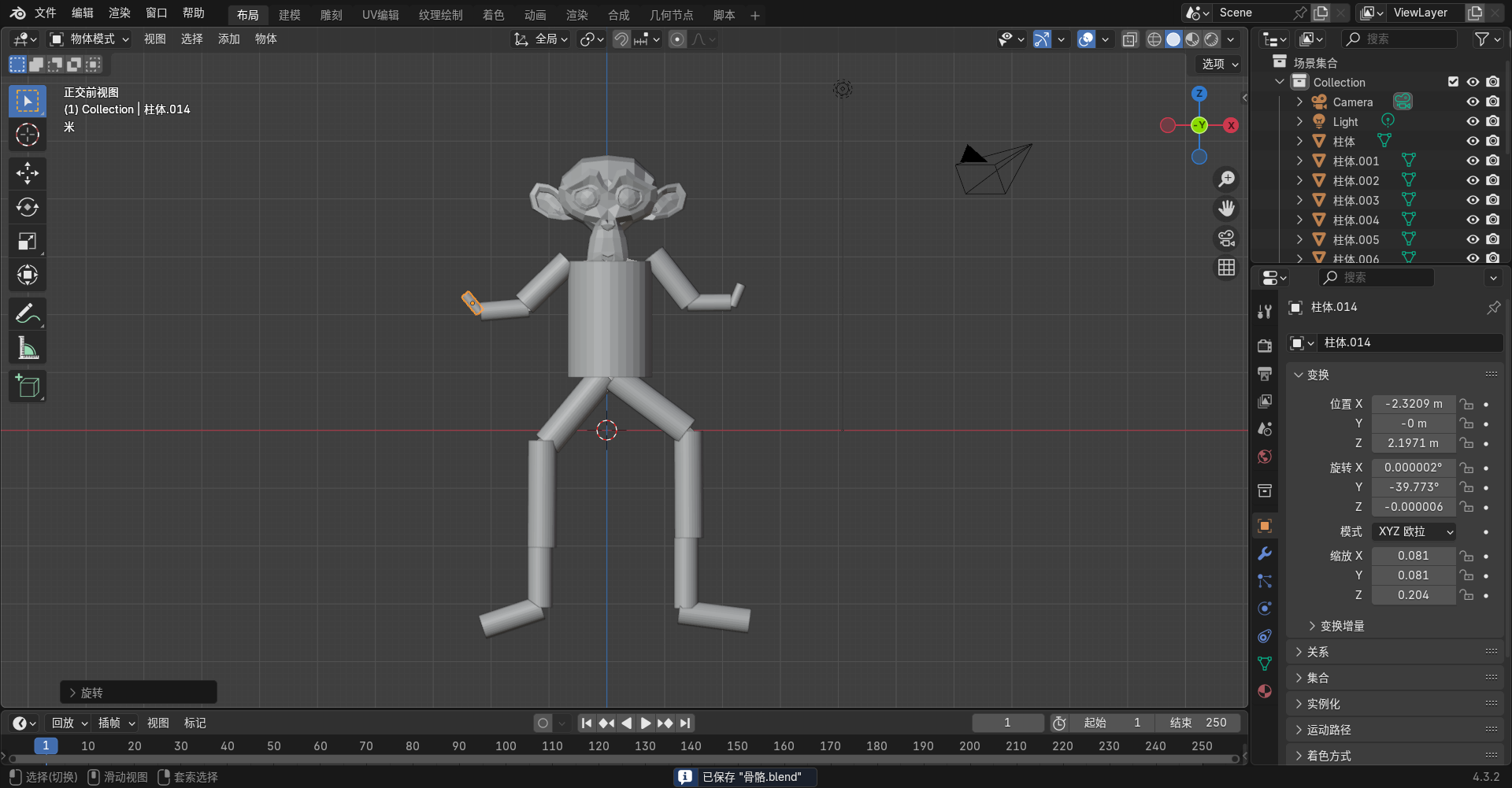Image resolution: width=1512 pixels, height=788 pixels.
Task: Expand the 关系 panel
Action: tap(1317, 652)
